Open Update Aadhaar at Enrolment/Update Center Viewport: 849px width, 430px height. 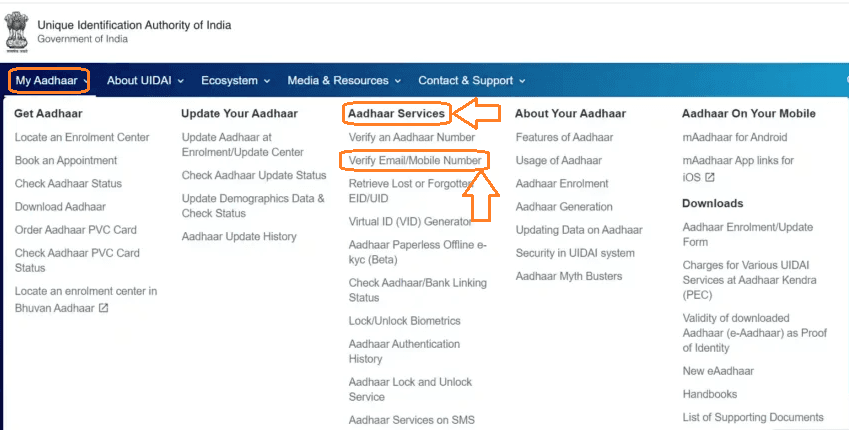[x=243, y=145]
